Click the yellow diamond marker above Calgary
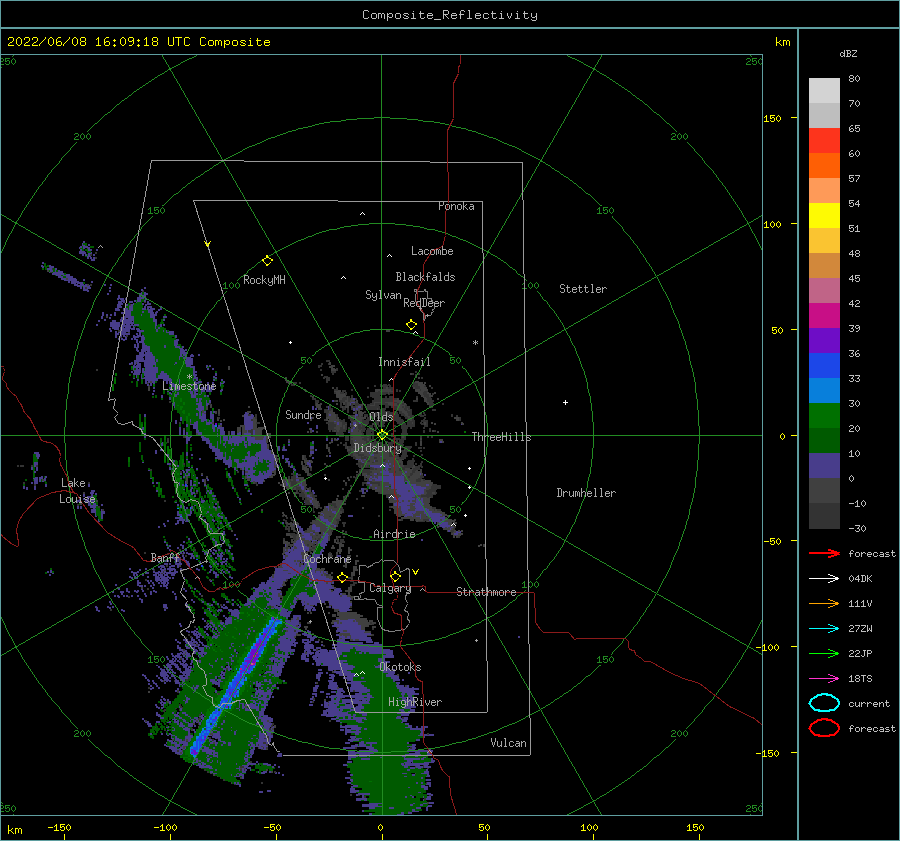The height and width of the screenshot is (841, 900). click(x=395, y=576)
